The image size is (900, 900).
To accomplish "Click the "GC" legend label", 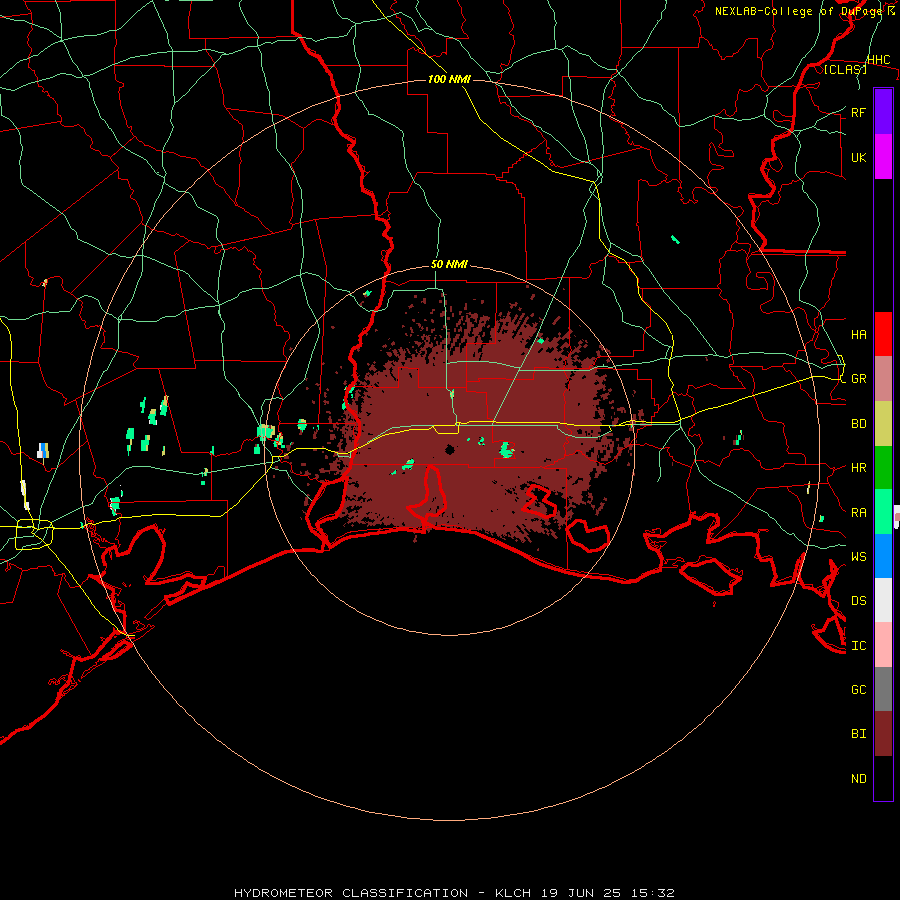I will pyautogui.click(x=859, y=690).
